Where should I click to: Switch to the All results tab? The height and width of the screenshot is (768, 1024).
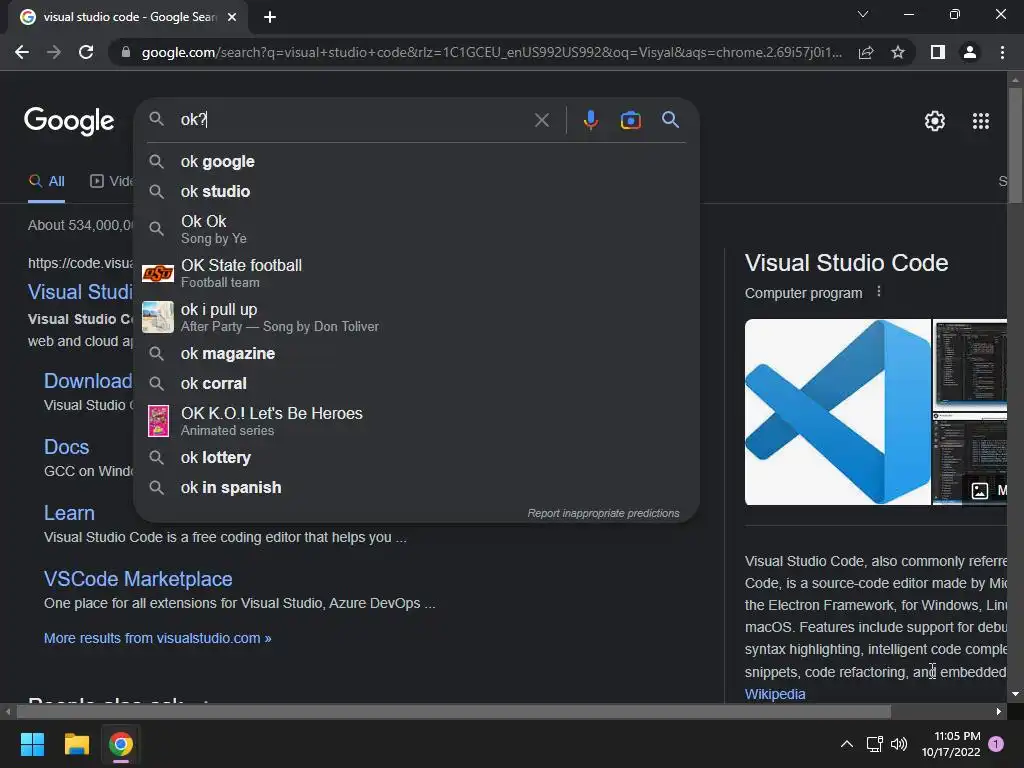point(46,182)
